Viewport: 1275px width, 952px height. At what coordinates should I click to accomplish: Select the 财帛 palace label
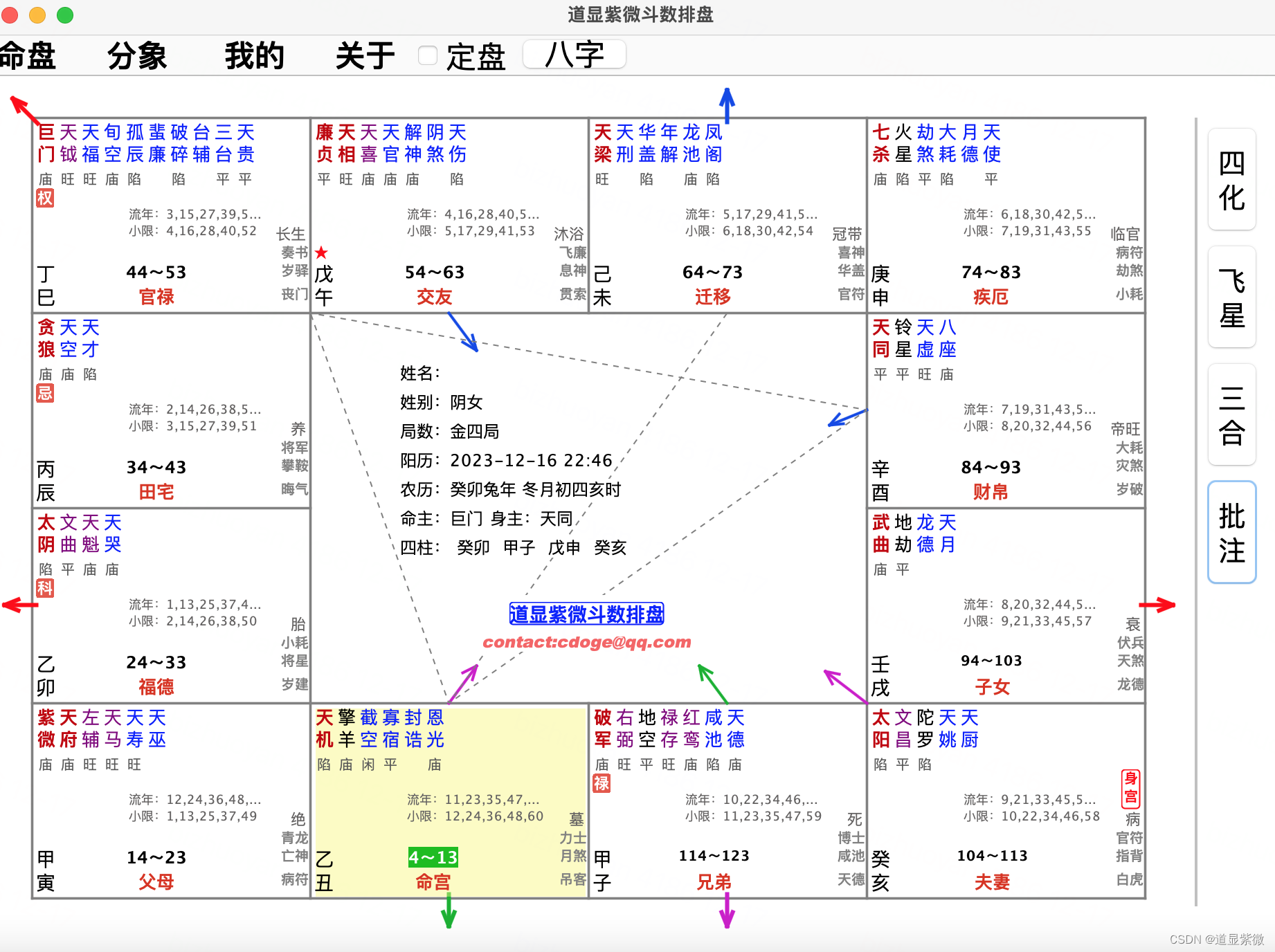click(991, 492)
